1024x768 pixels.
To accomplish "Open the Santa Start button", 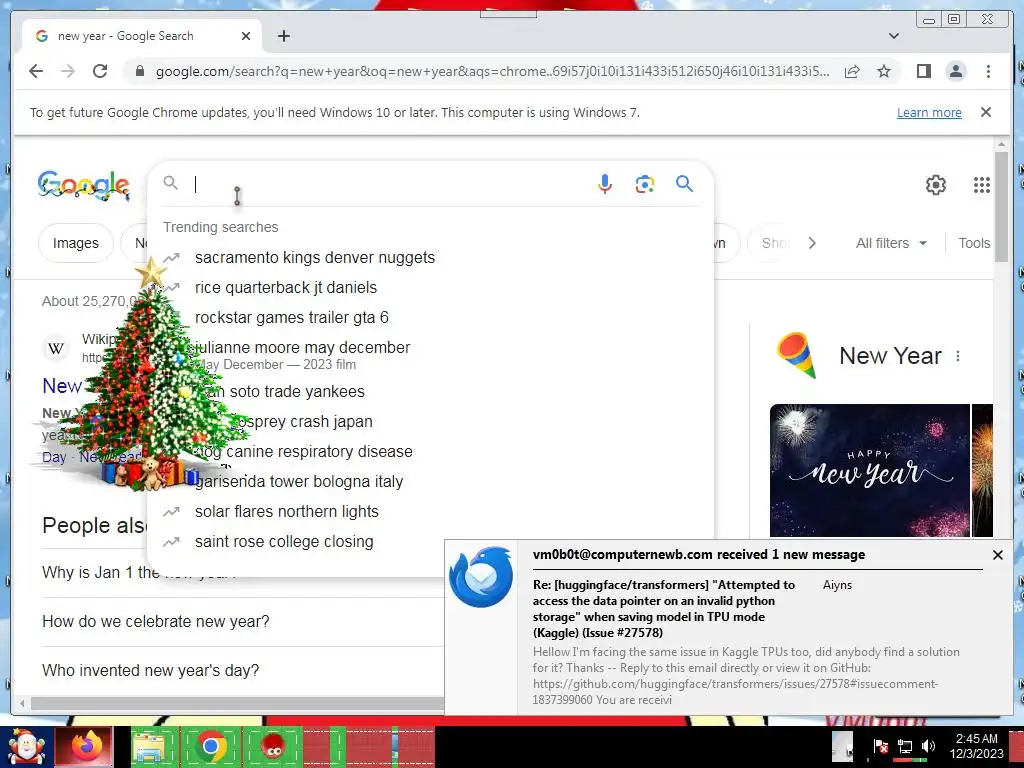I will (x=26, y=747).
